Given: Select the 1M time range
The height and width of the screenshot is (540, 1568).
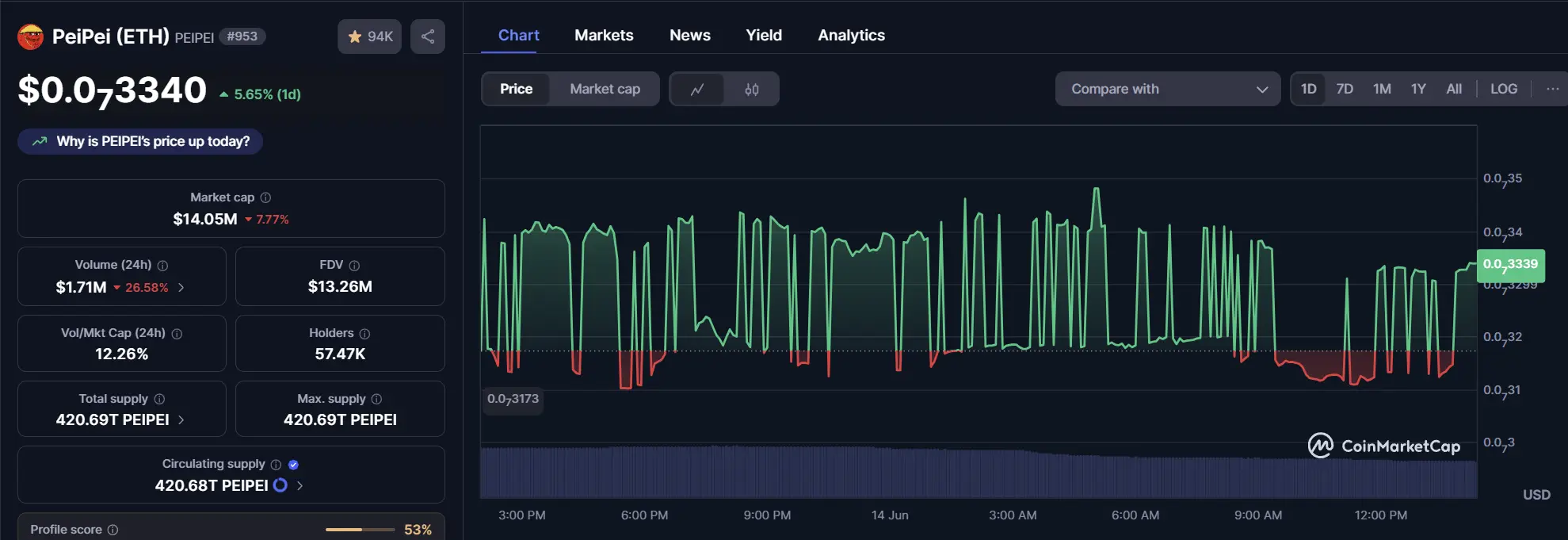Looking at the screenshot, I should (x=1382, y=89).
